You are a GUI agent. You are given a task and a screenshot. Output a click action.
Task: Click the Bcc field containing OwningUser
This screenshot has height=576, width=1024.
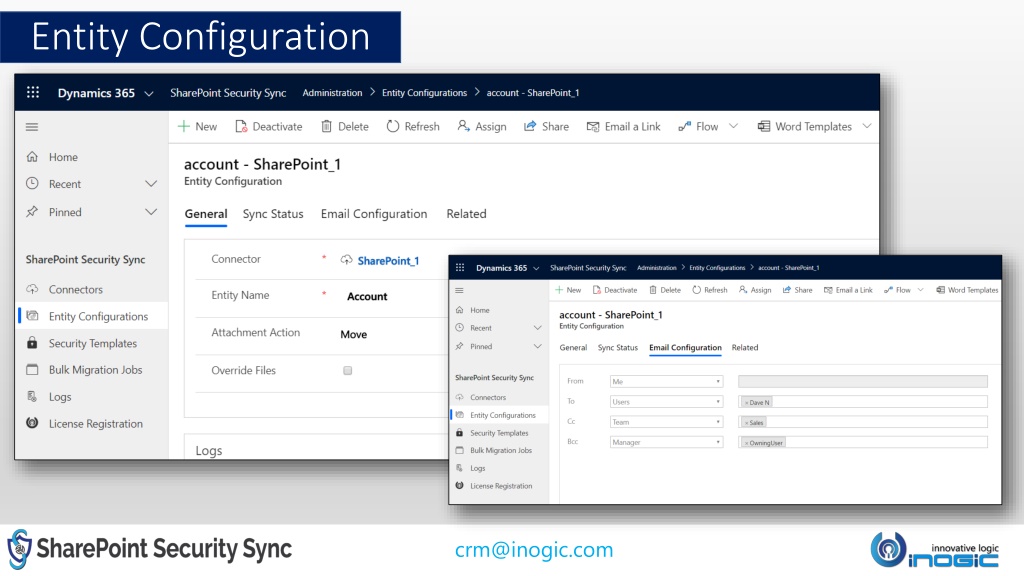863,442
